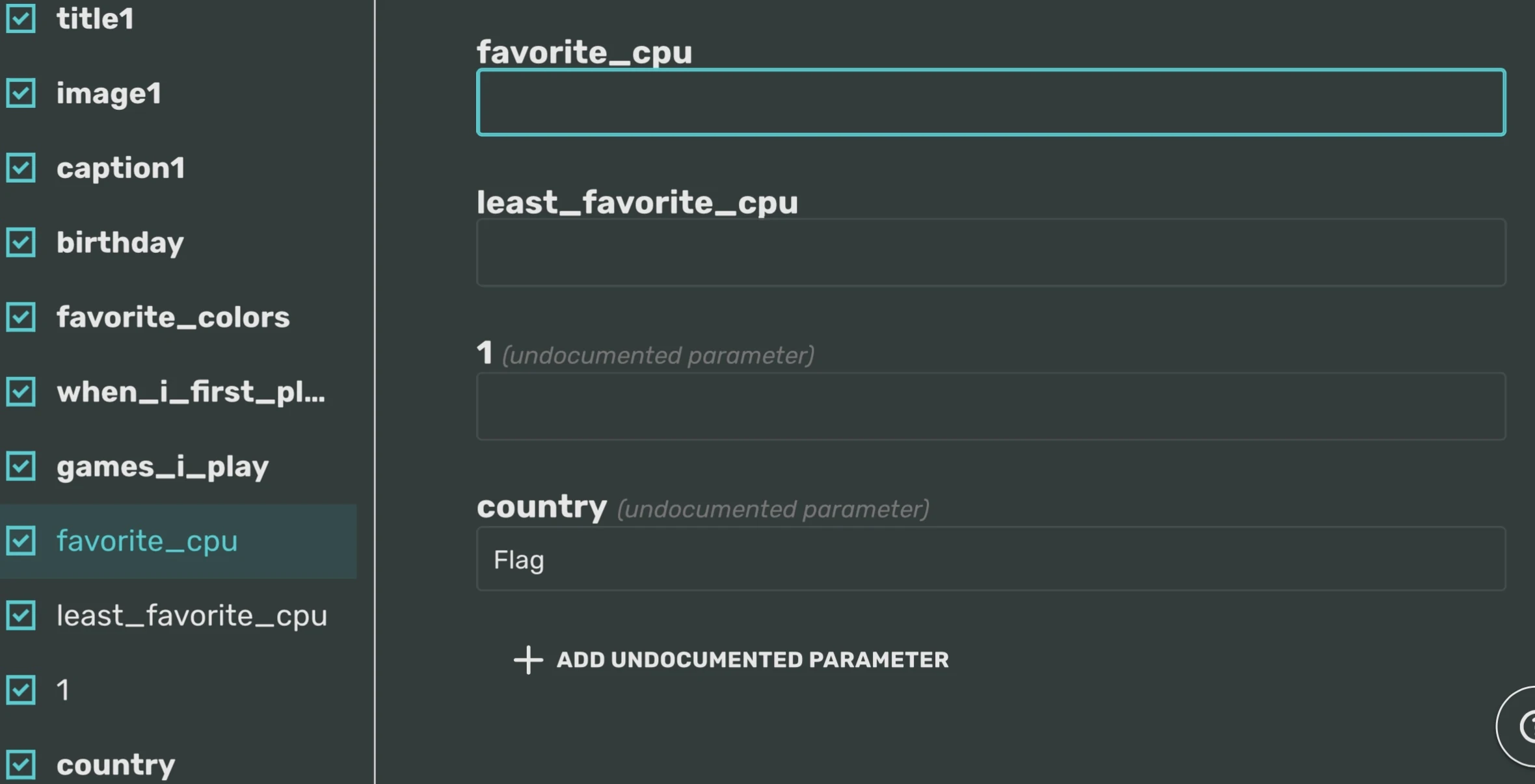Uncheck the country parameter at list bottom

pos(21,764)
